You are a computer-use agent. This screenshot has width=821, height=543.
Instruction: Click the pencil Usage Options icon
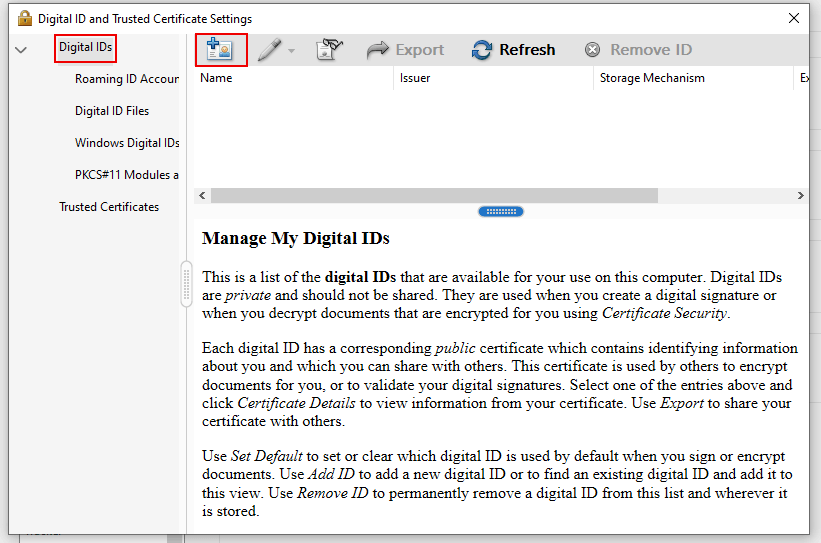[x=270, y=50]
